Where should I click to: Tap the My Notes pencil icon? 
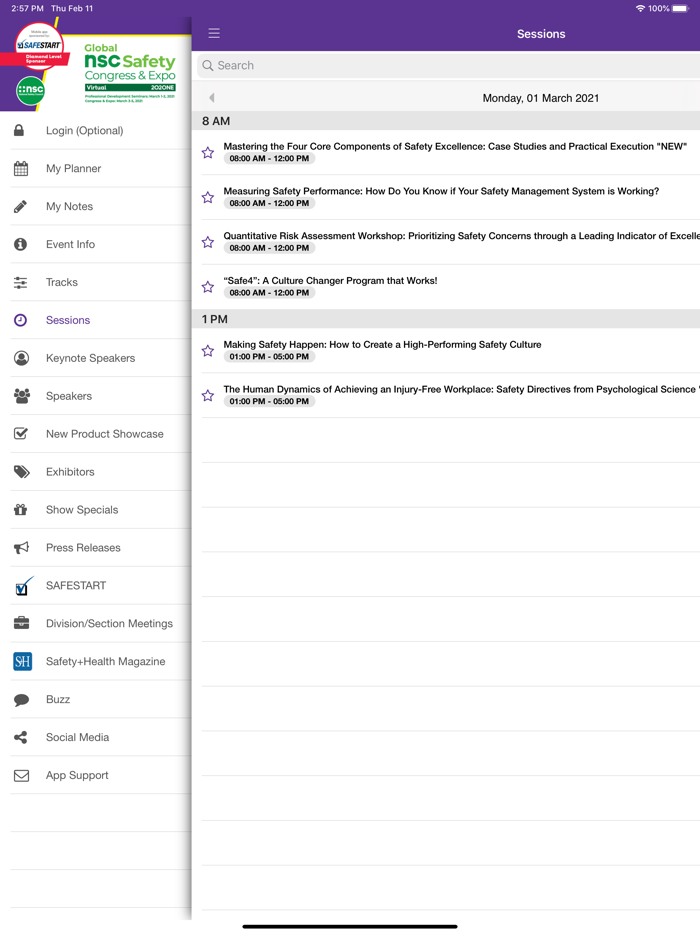tap(21, 207)
